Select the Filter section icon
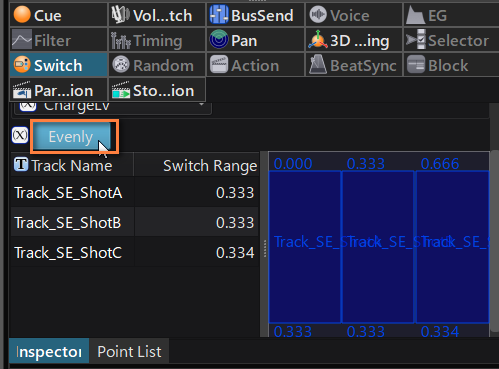The width and height of the screenshot is (499, 369). [22, 40]
